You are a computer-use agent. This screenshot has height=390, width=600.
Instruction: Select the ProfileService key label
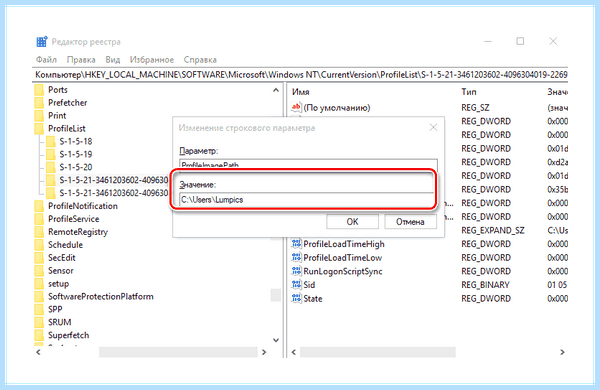[73, 219]
